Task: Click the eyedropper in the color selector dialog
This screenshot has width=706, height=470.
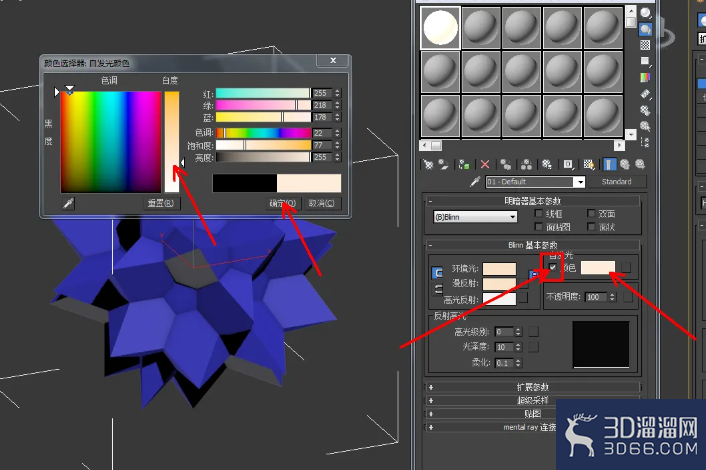Action: coord(68,203)
